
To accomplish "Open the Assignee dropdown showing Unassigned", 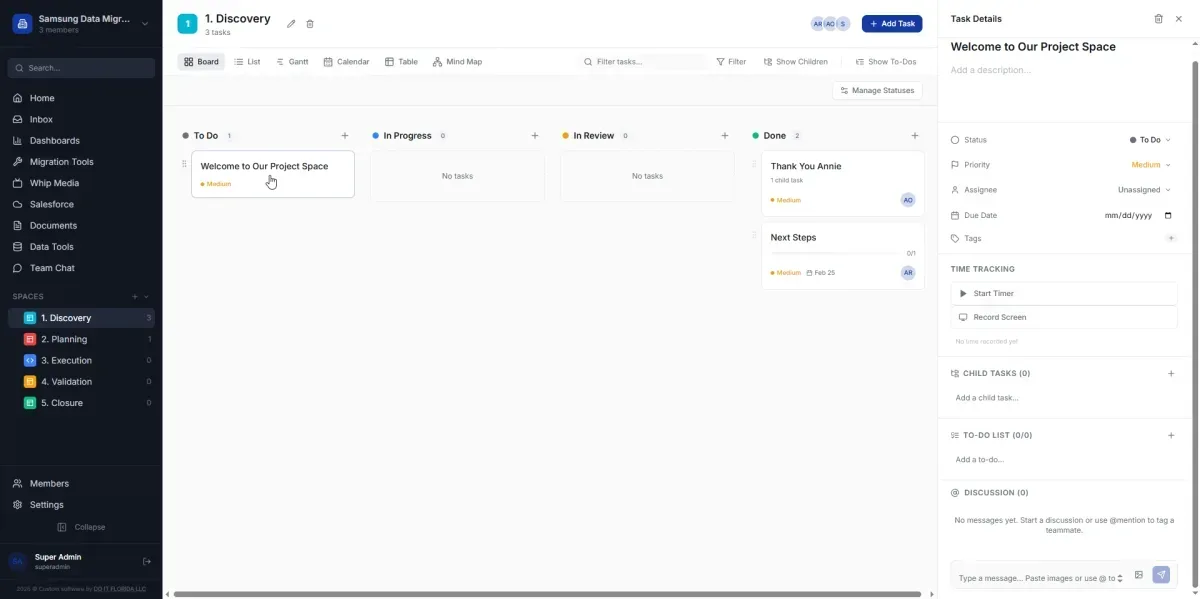I will coord(1144,190).
